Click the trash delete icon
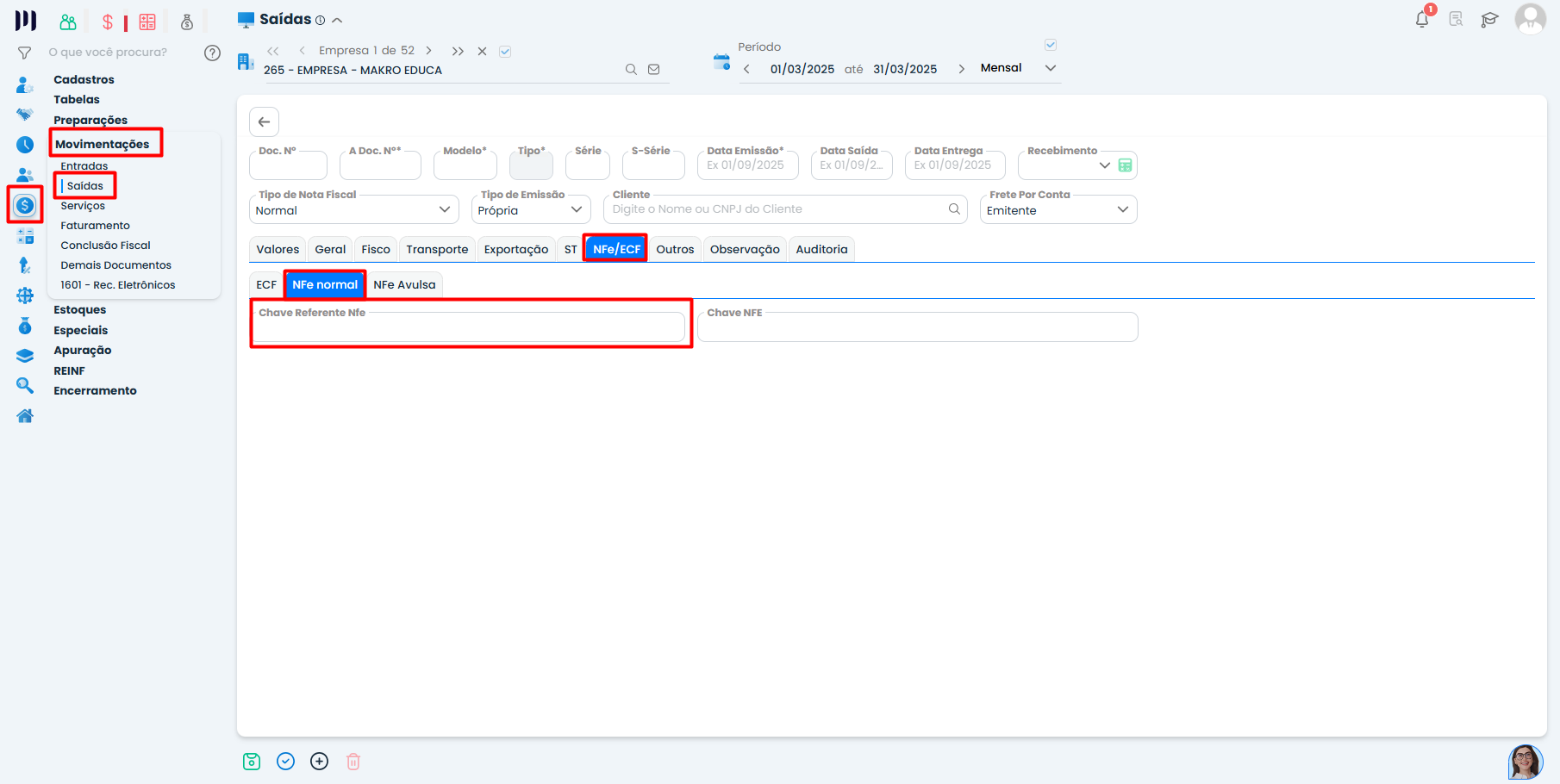The image size is (1560, 784). pos(353,762)
